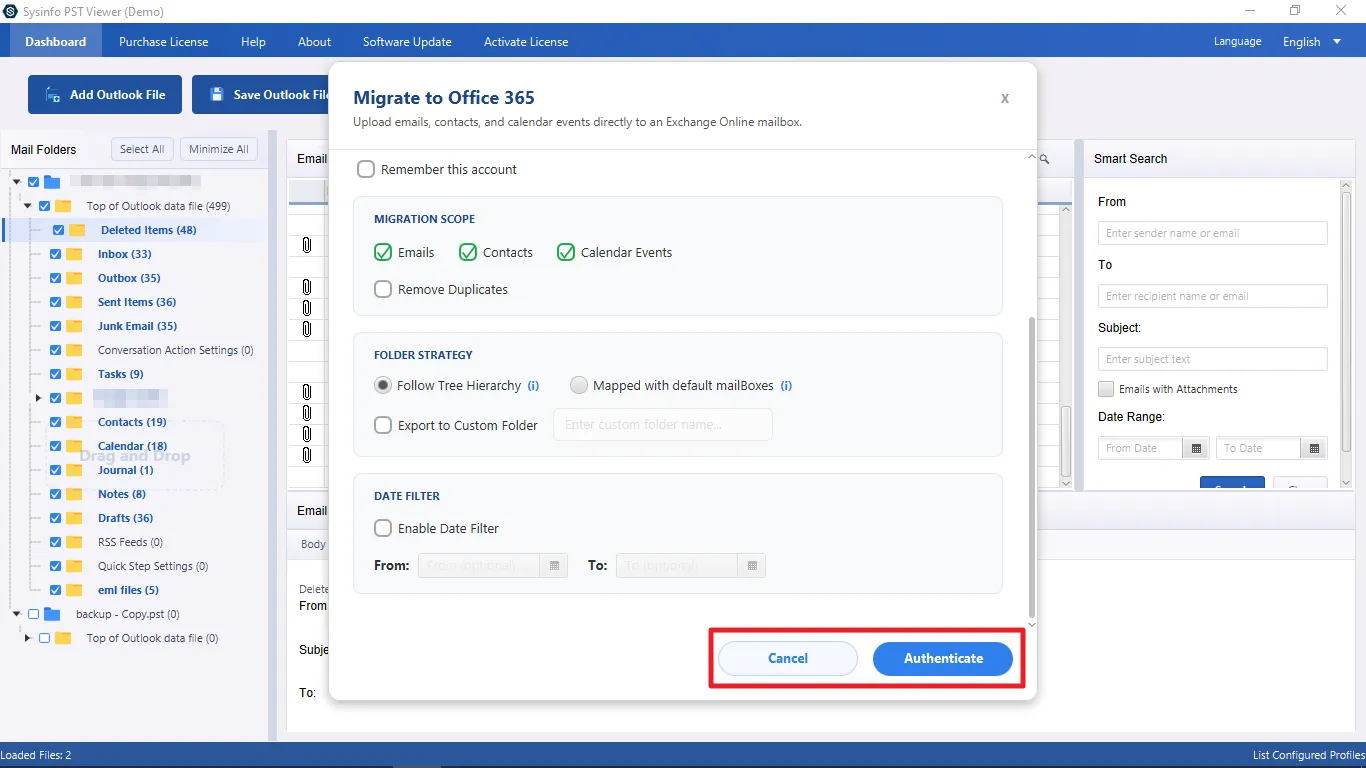1366x768 pixels.
Task: Select Mapped with default mailBoxes radio option
Action: pyautogui.click(x=579, y=385)
